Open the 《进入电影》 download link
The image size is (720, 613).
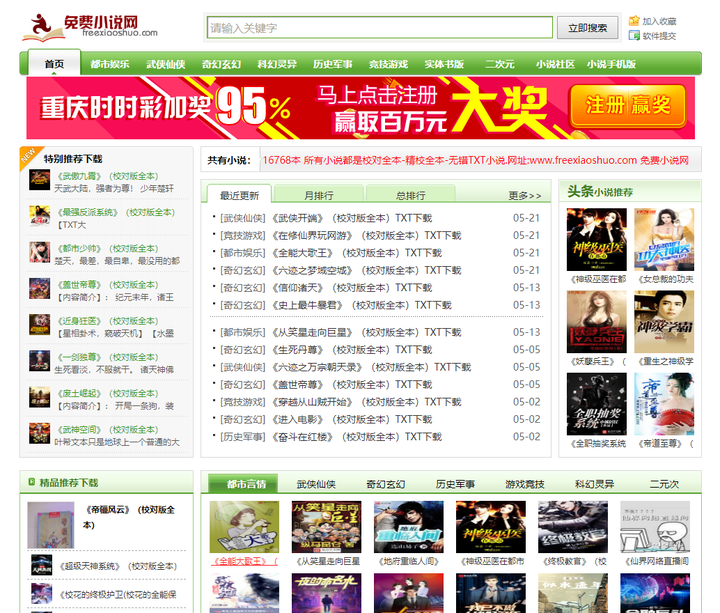coord(352,420)
